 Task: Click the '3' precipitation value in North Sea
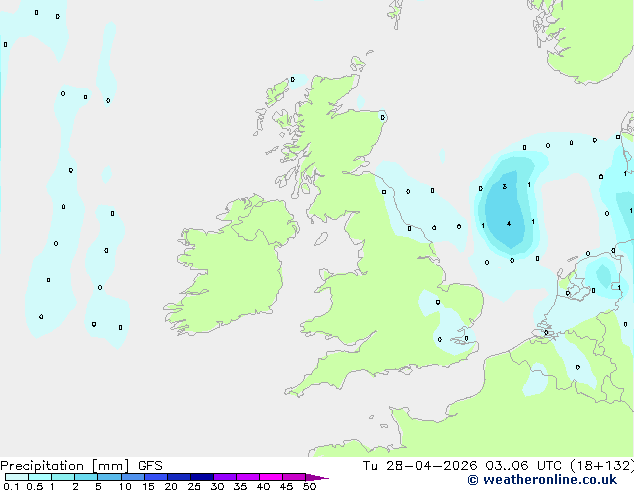[x=505, y=186]
